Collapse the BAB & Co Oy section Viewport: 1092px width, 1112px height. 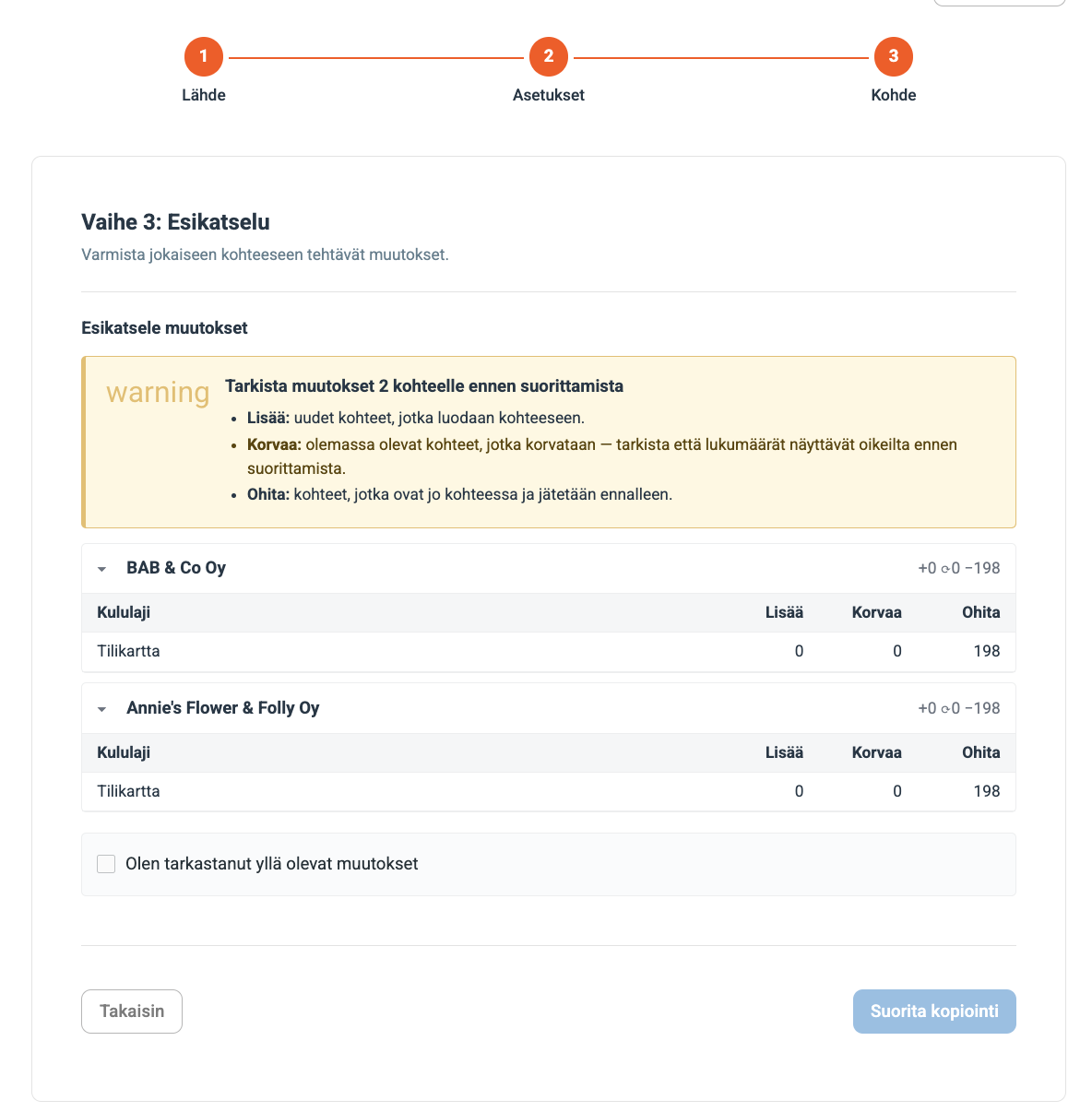pyautogui.click(x=102, y=569)
